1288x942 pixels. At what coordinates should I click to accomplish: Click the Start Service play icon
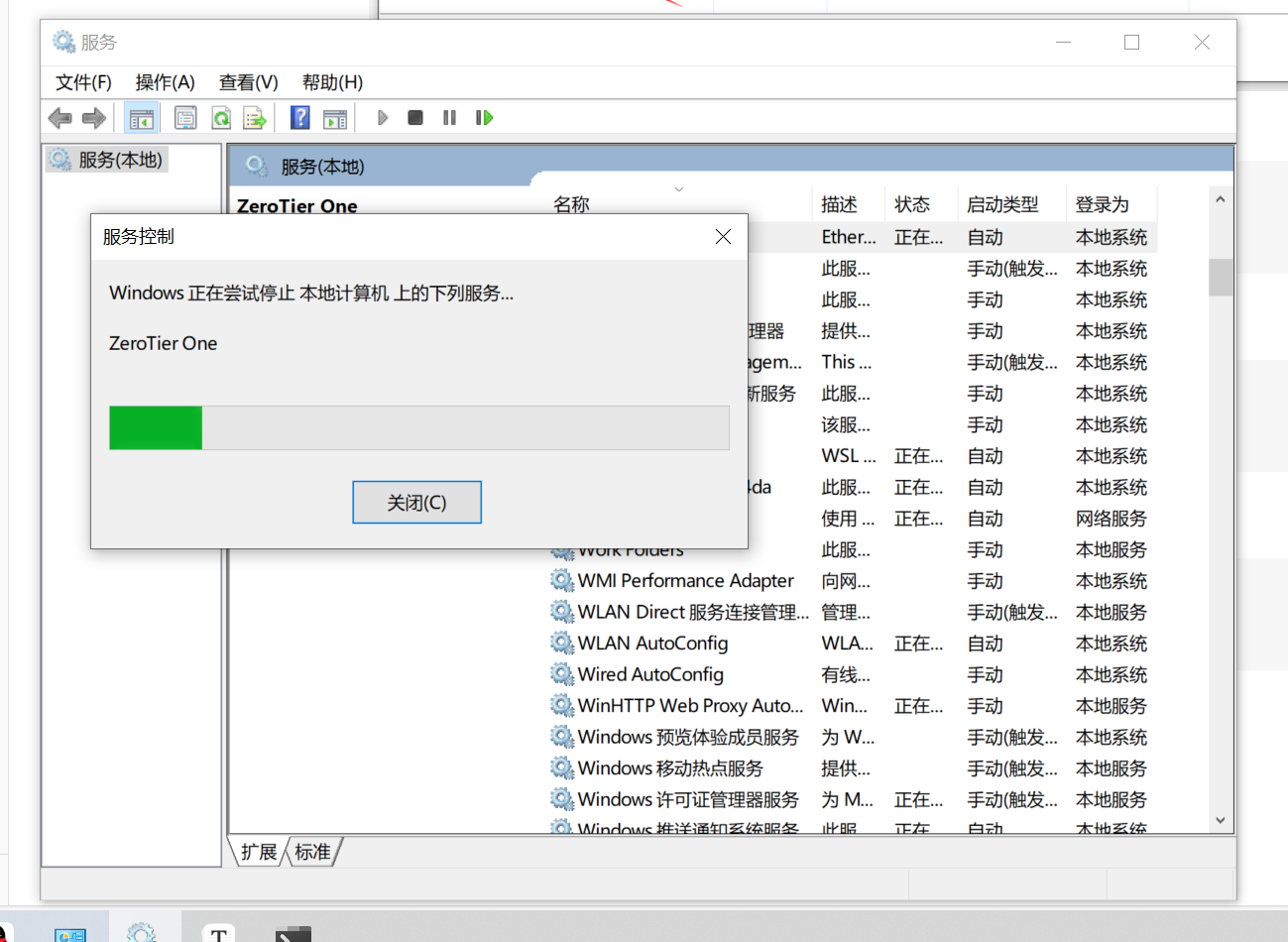pyautogui.click(x=383, y=118)
